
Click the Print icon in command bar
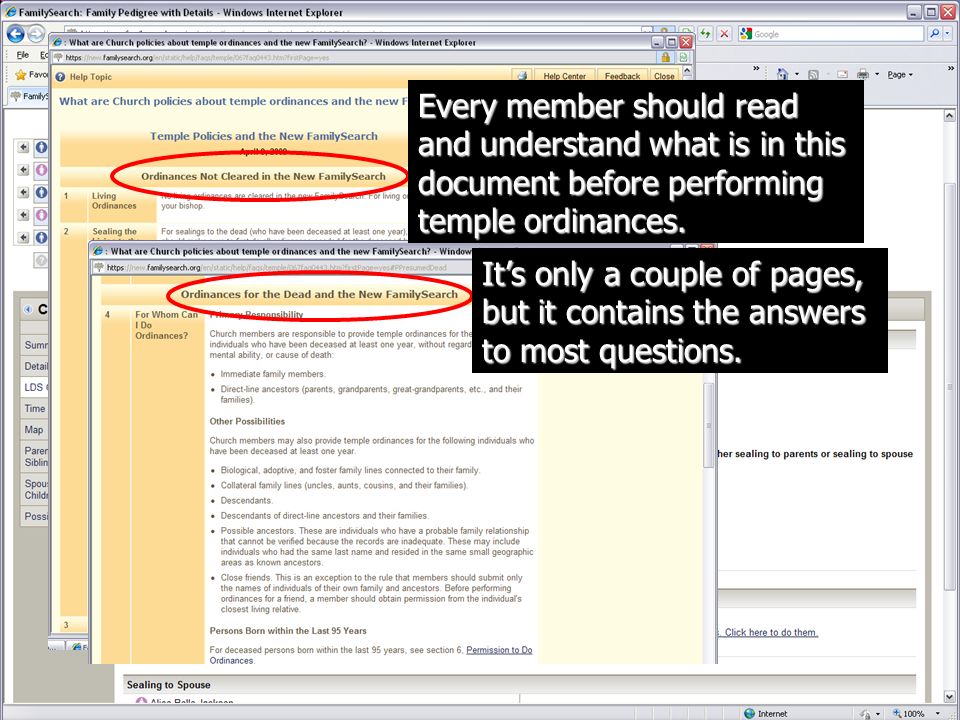coord(863,75)
